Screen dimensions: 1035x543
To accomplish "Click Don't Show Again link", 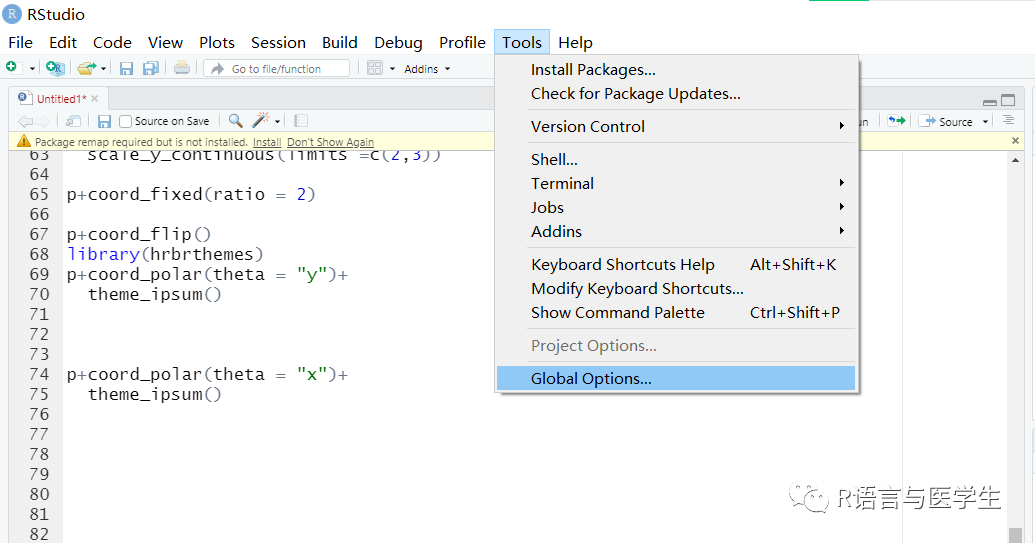I will click(330, 142).
